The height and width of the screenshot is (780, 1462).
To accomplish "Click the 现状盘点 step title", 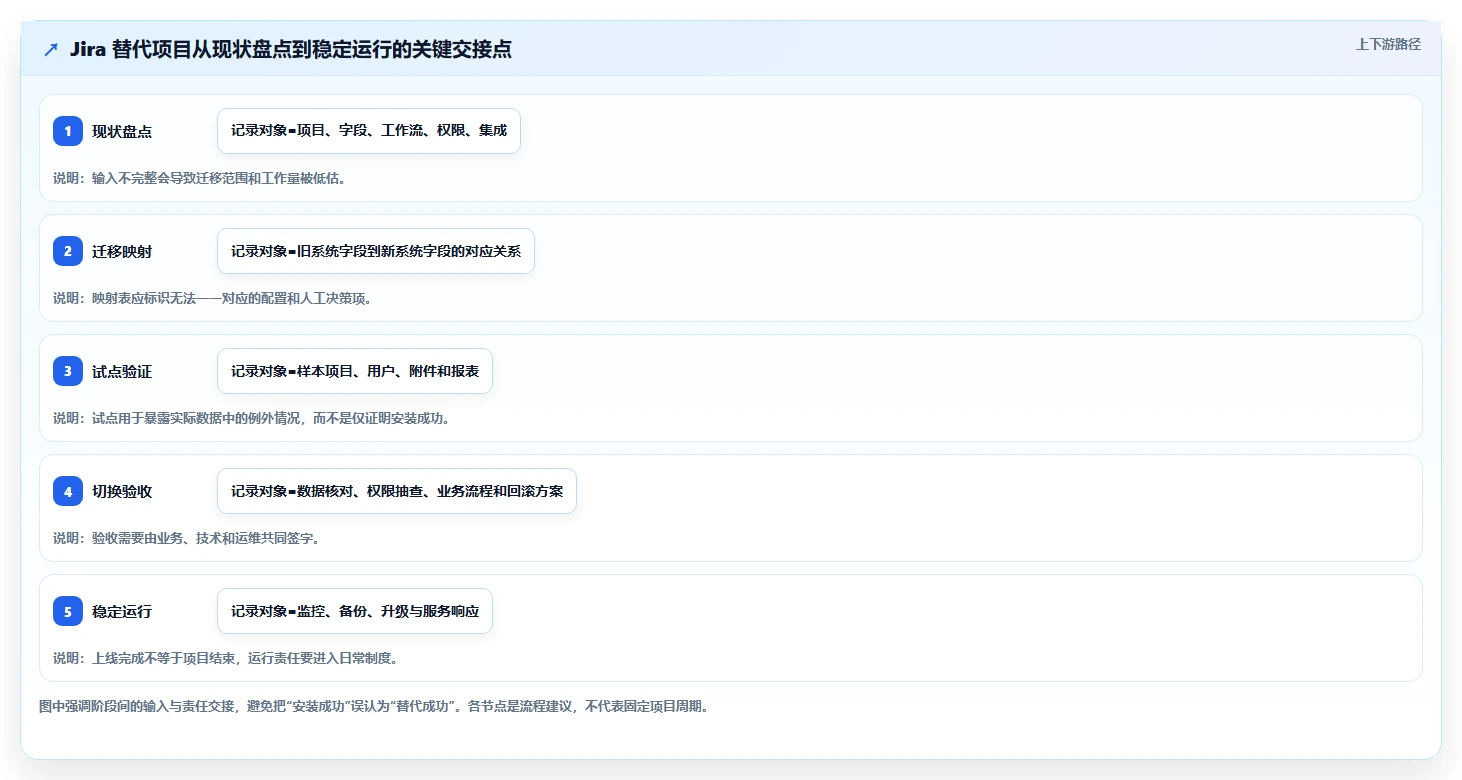I will pyautogui.click(x=122, y=131).
